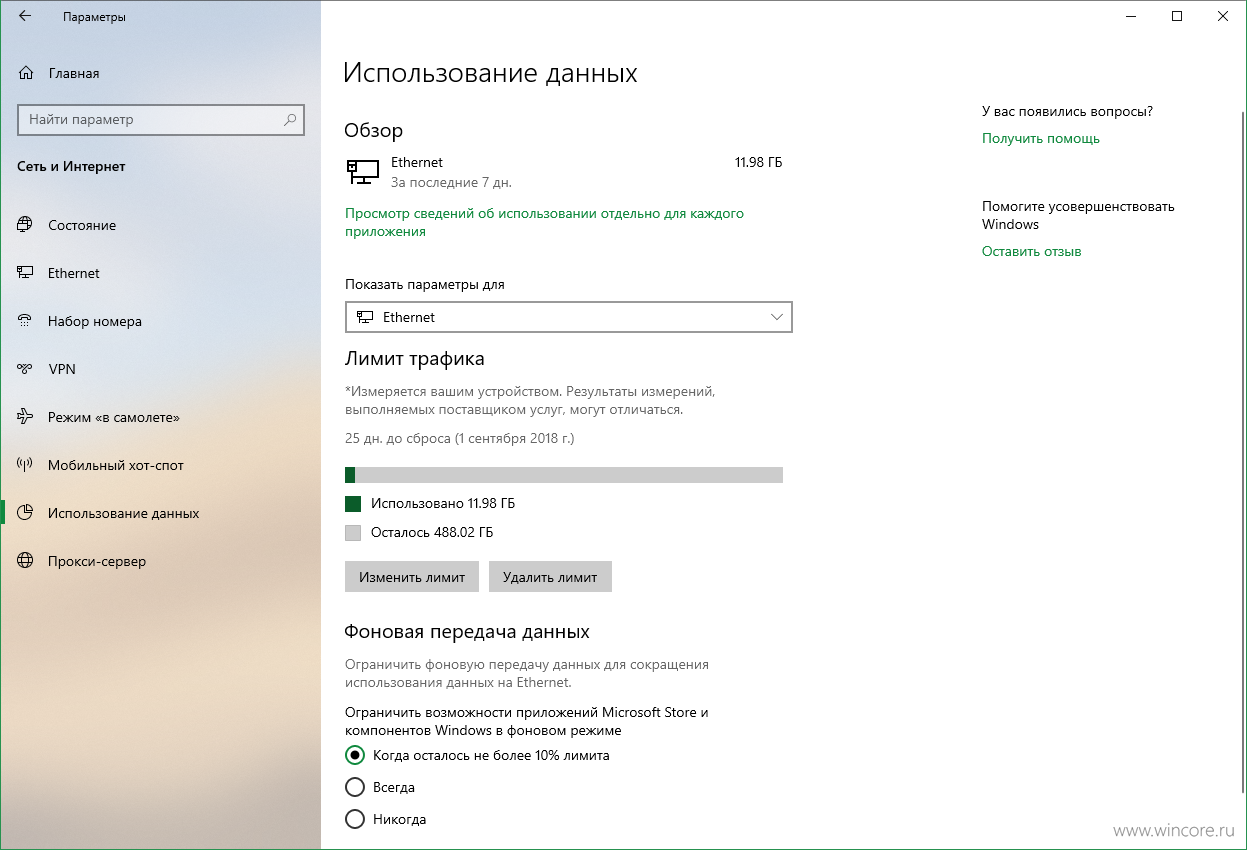Click the gray Осталось swatch
The height and width of the screenshot is (850, 1247).
pyautogui.click(x=352, y=533)
